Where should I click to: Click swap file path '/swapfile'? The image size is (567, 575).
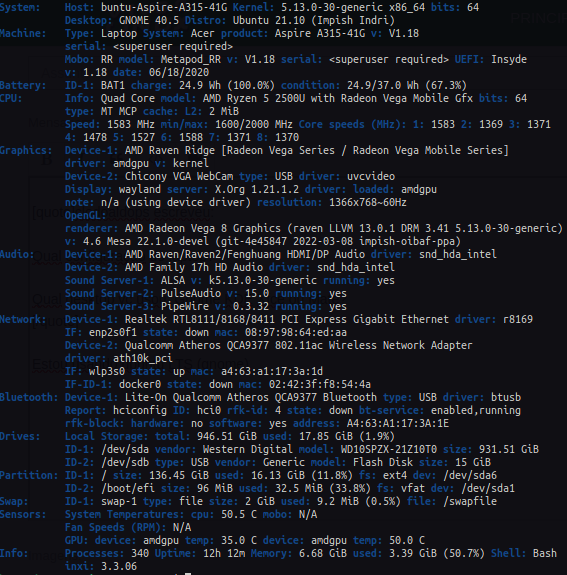tap(470, 502)
